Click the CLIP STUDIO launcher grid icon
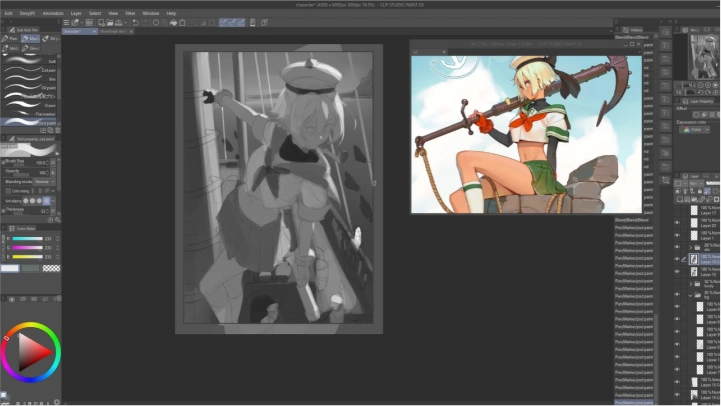 [x=89, y=23]
